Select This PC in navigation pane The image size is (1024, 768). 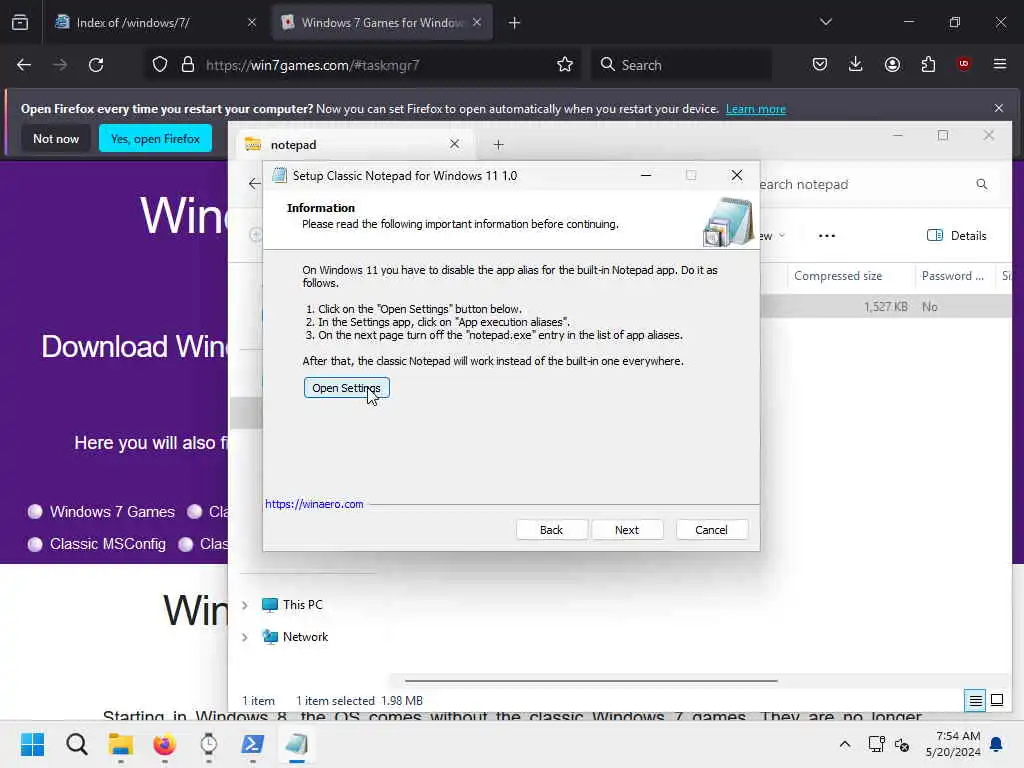pyautogui.click(x=292, y=605)
